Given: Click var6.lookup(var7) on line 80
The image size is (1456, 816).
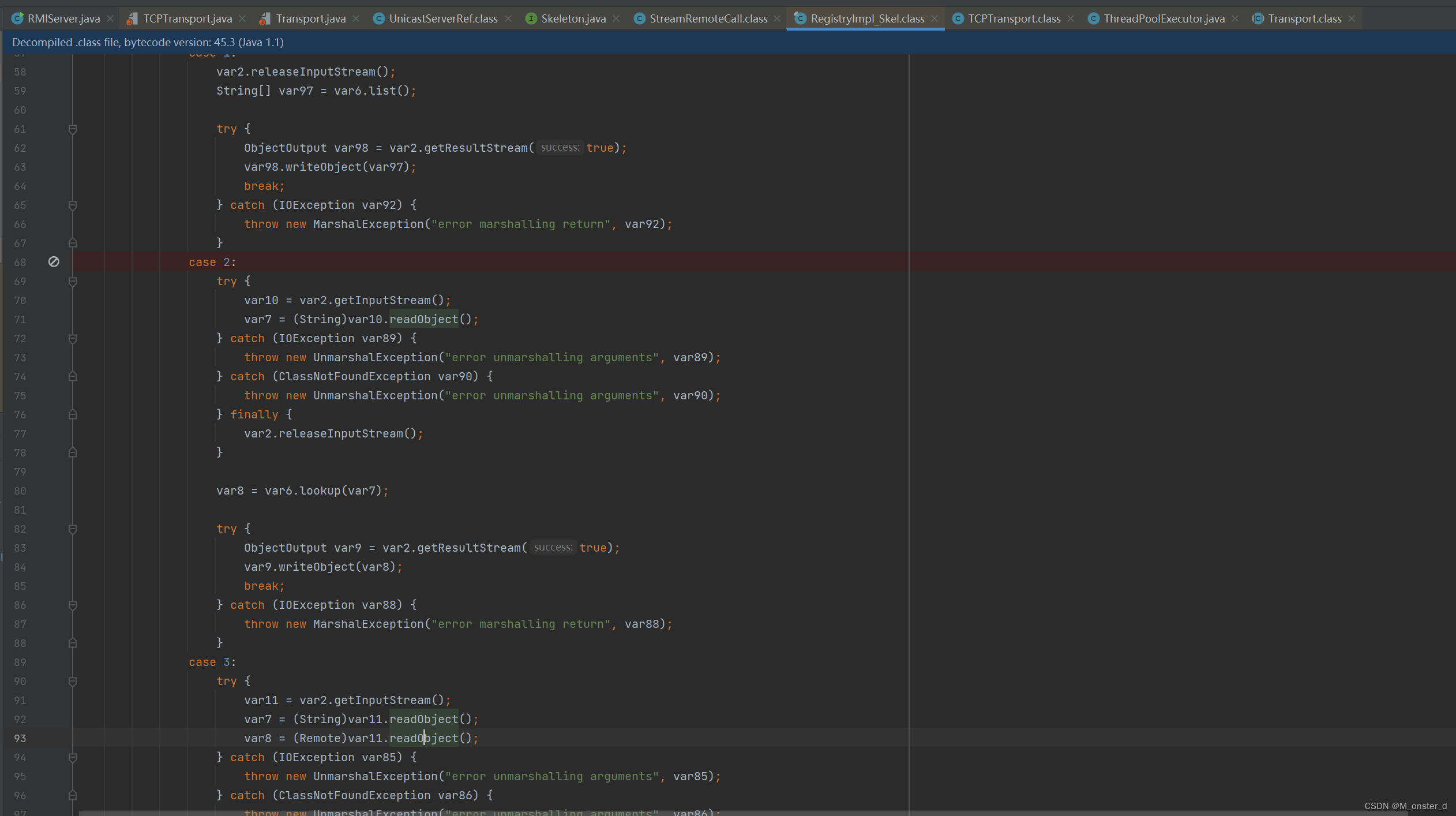Looking at the screenshot, I should click(x=323, y=491).
